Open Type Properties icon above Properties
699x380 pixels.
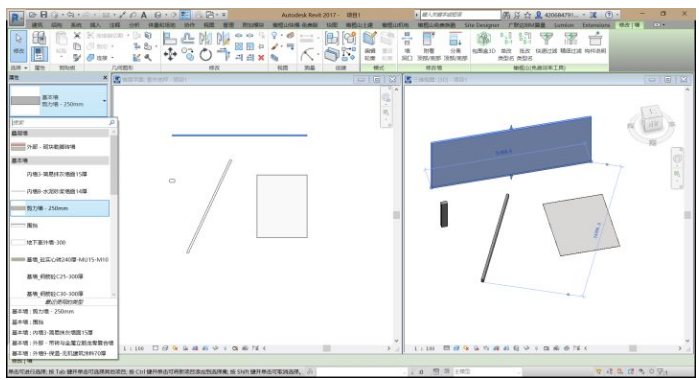click(39, 38)
